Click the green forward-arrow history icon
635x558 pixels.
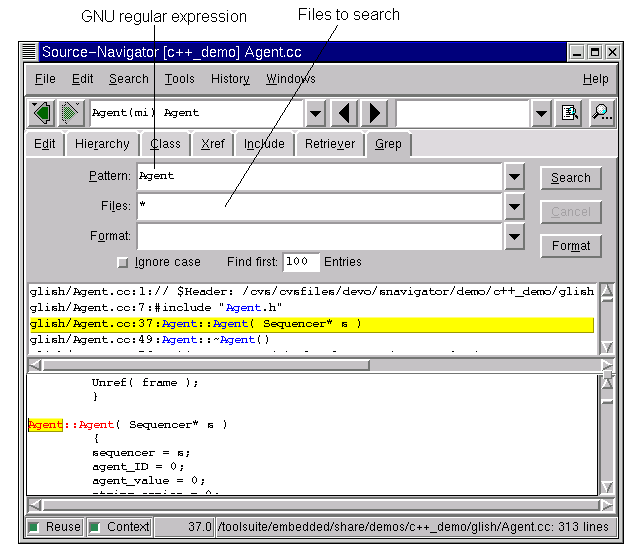[x=70, y=113]
